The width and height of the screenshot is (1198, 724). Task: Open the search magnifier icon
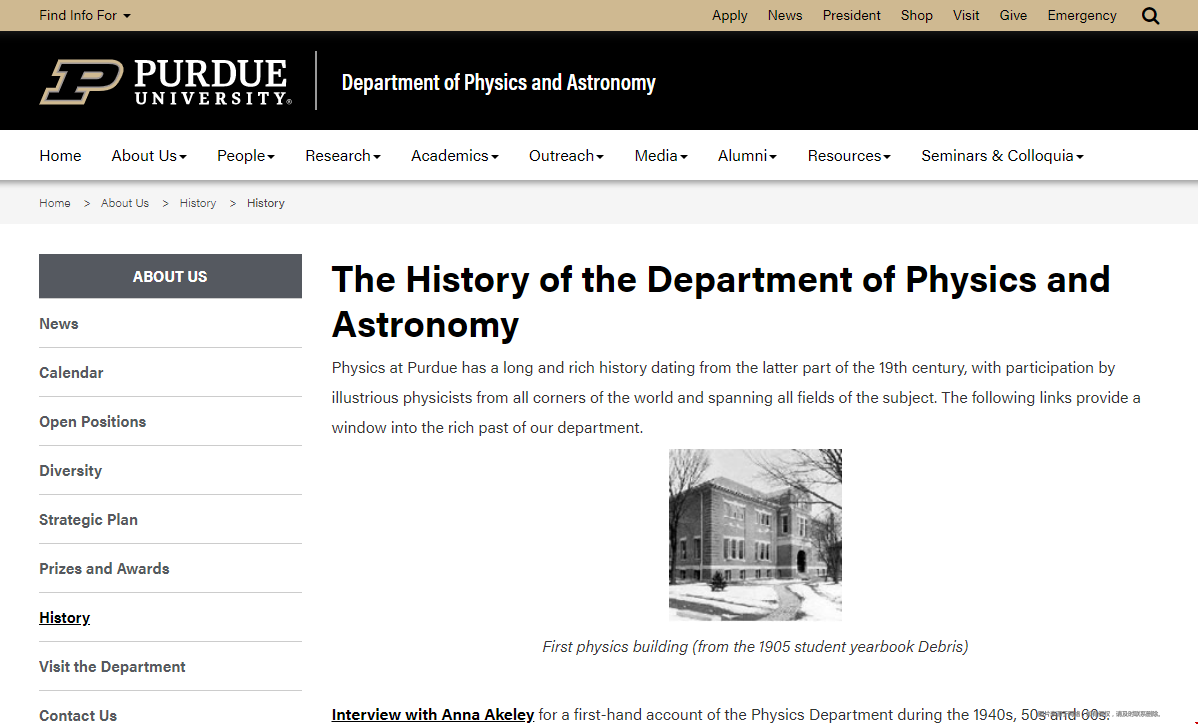pyautogui.click(x=1150, y=15)
